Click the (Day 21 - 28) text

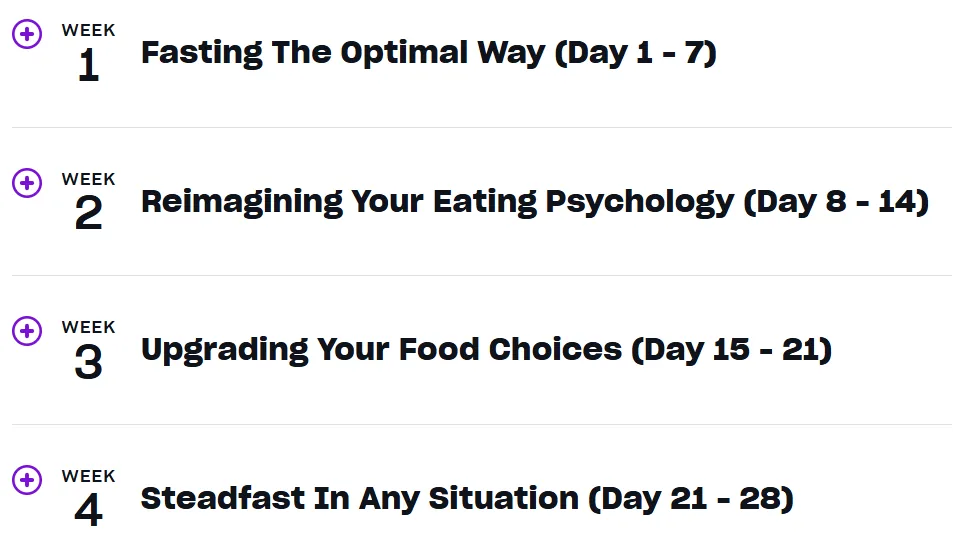pos(691,499)
